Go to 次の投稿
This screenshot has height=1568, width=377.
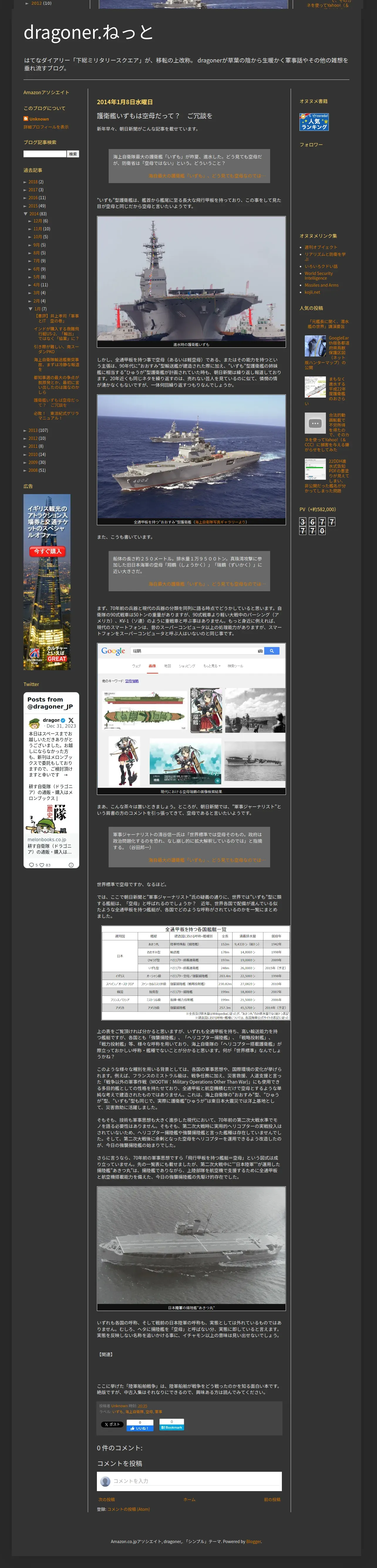[x=107, y=1499]
